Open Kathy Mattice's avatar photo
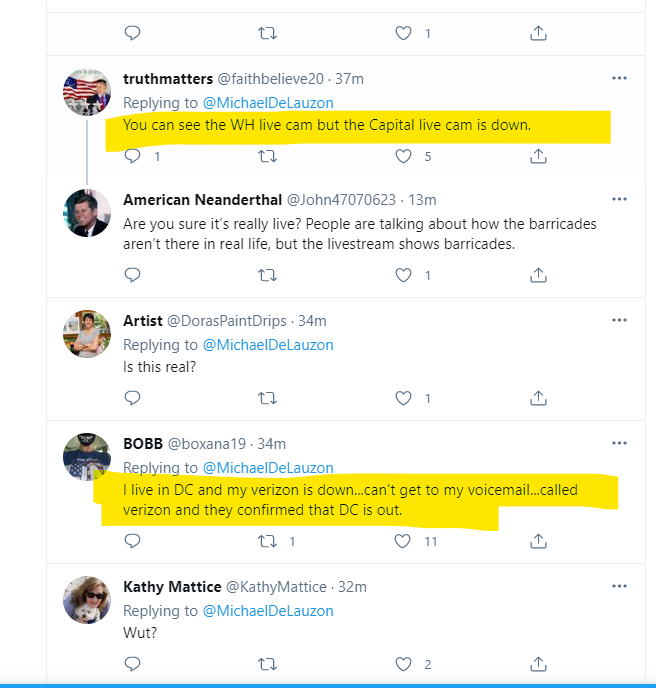Screen dimensions: 656x688 (x=87, y=600)
